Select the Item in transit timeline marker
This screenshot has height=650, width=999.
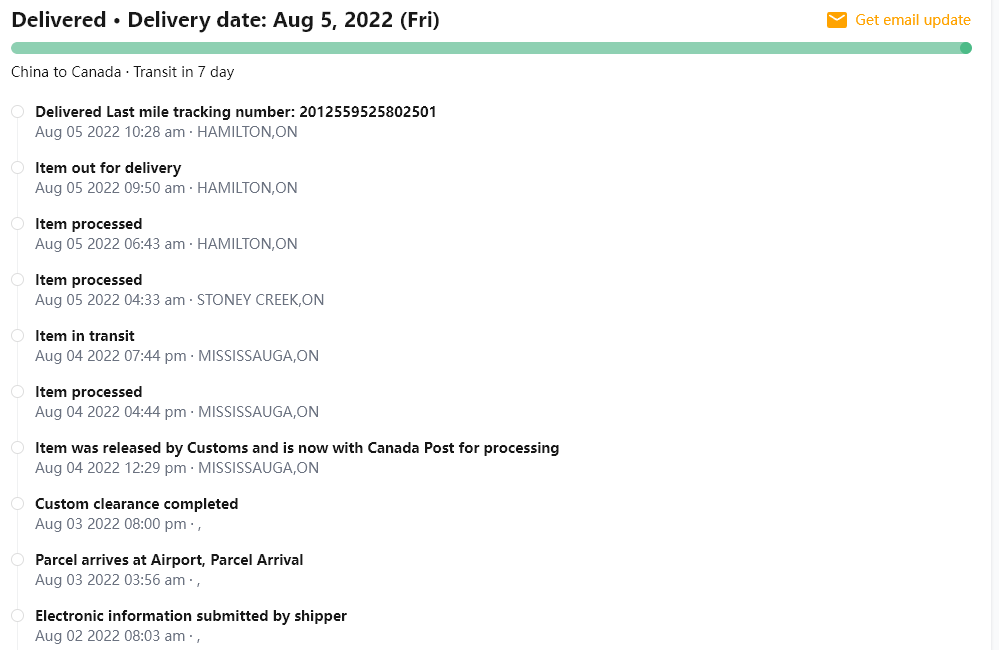(x=18, y=336)
